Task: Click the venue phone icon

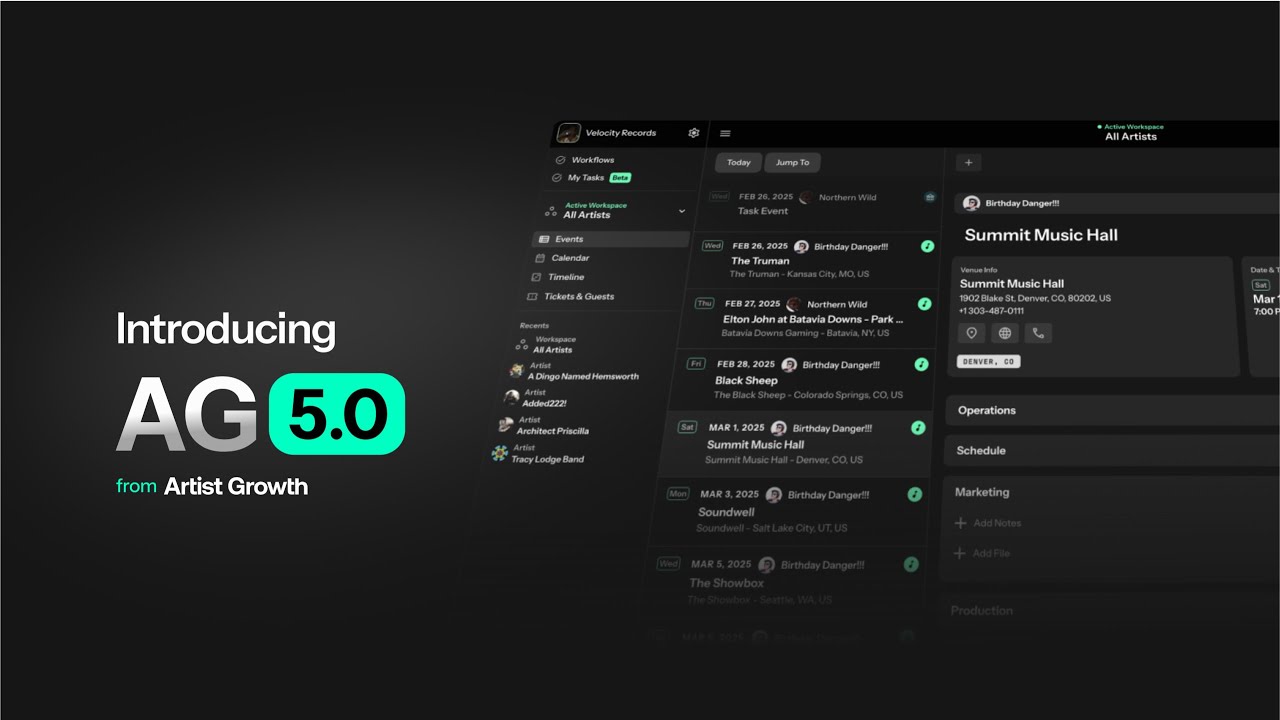Action: click(x=1039, y=333)
